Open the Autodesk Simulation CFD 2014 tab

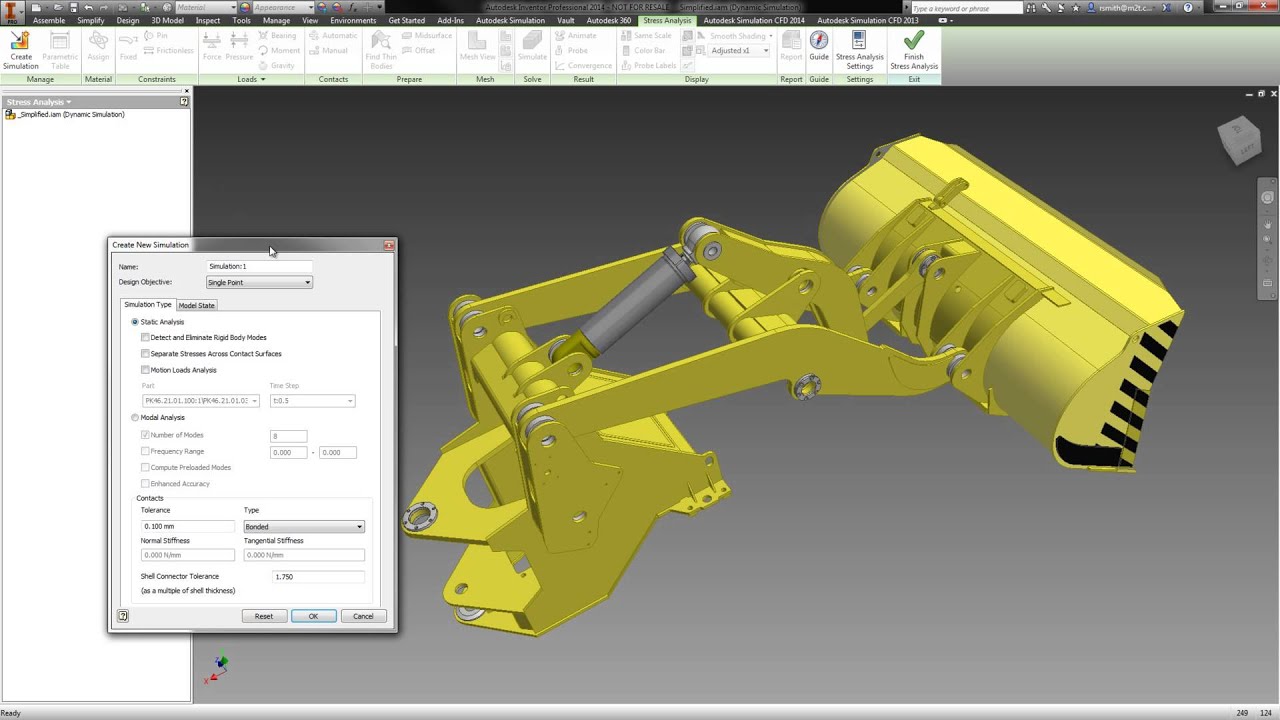(753, 20)
